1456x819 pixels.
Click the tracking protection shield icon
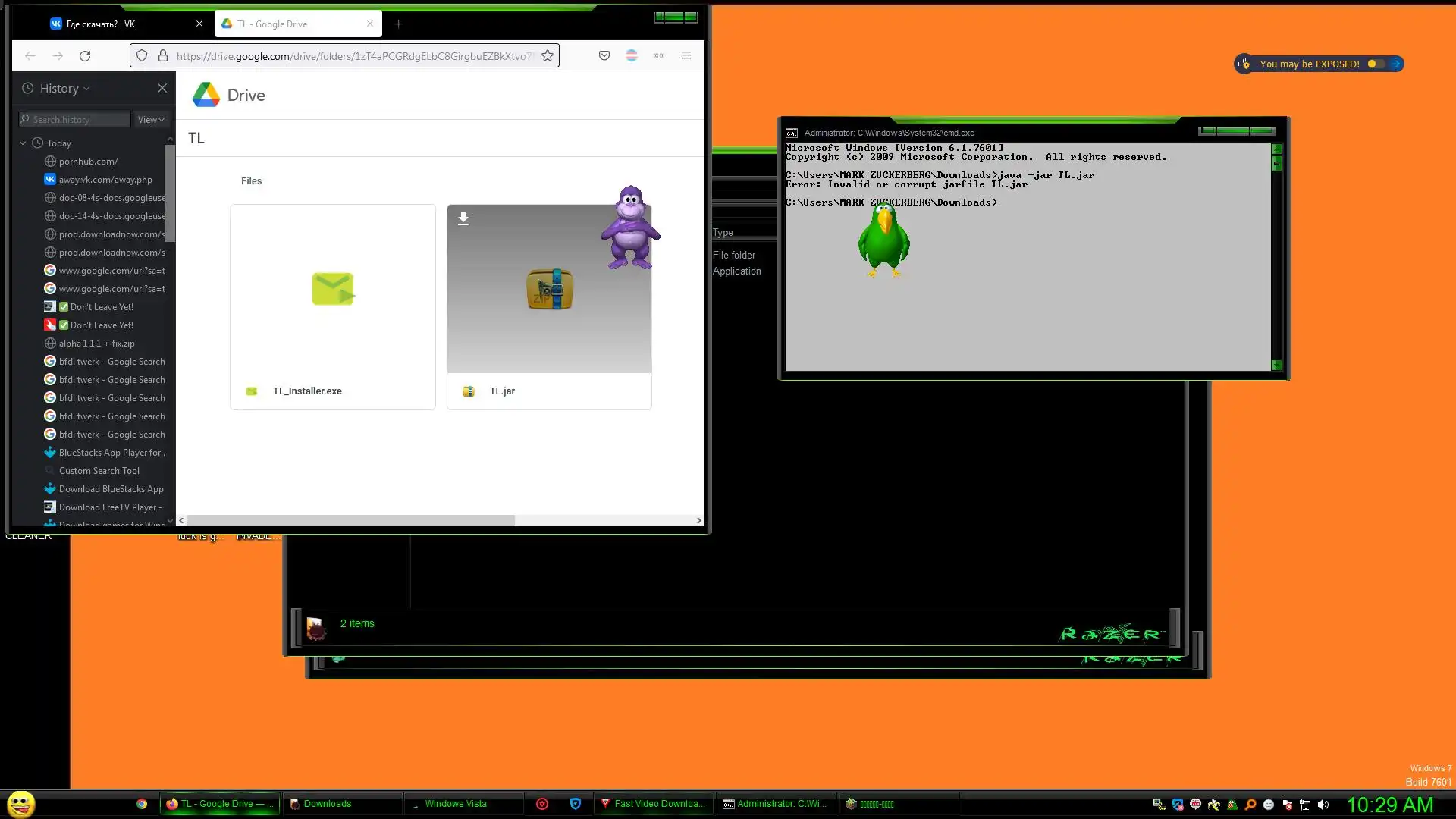[x=142, y=55]
